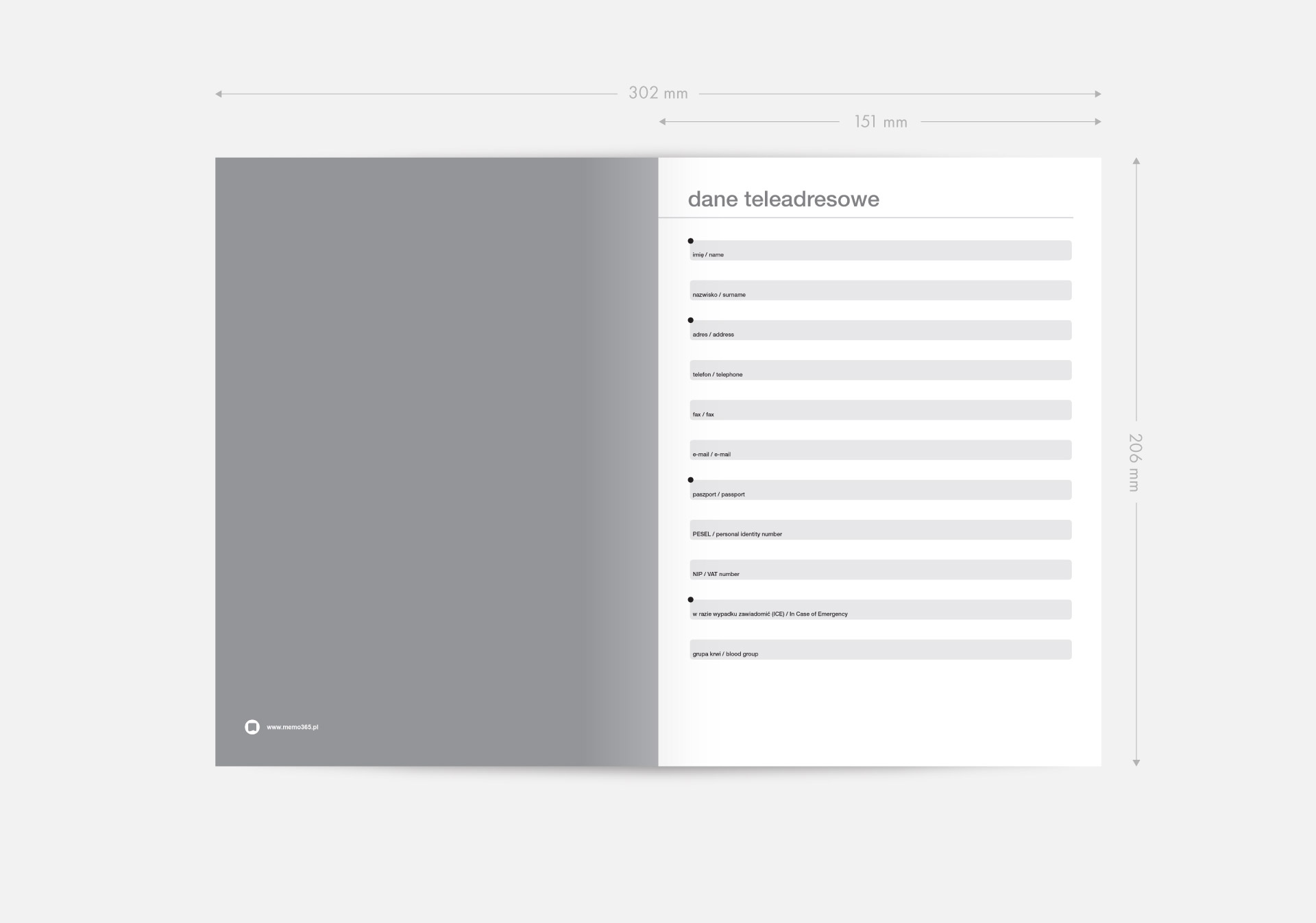Viewport: 1316px width, 923px height.
Task: Click the paszport / passport field
Action: [x=881, y=490]
